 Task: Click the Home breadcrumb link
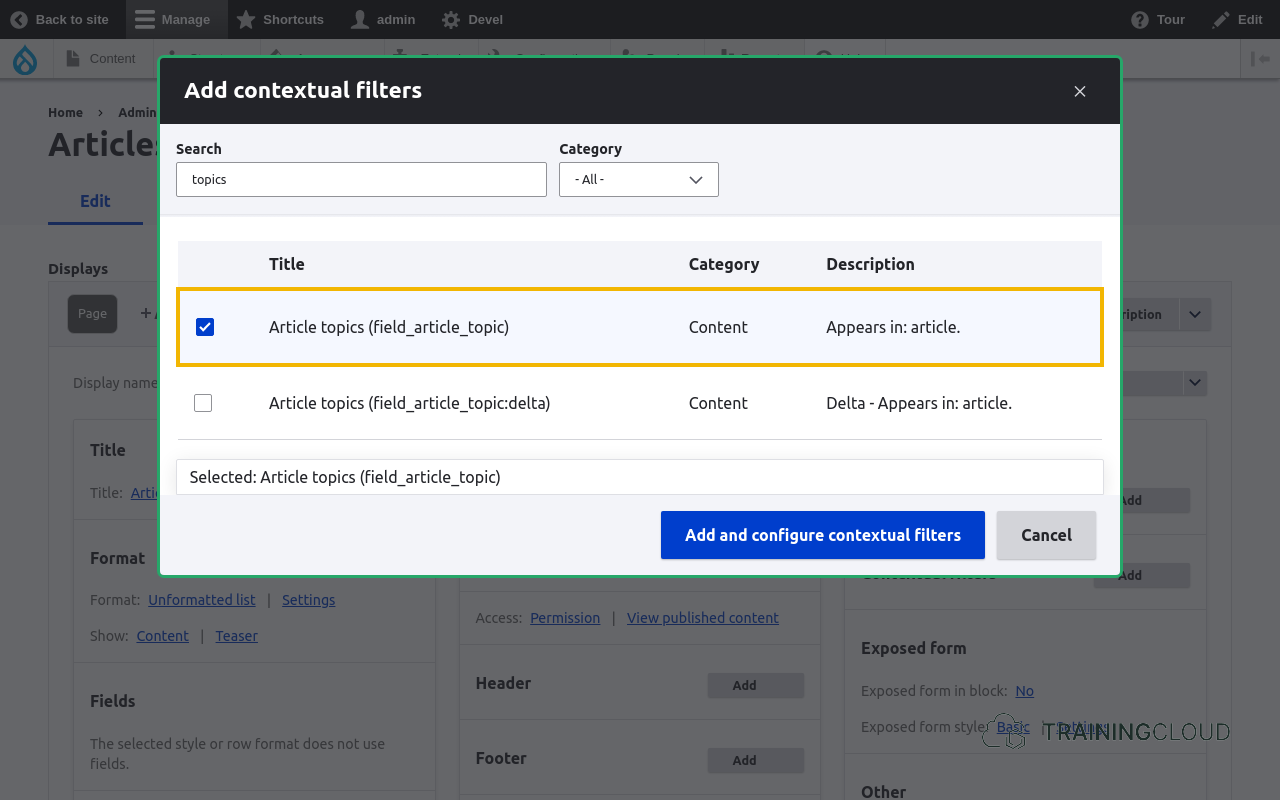[65, 113]
